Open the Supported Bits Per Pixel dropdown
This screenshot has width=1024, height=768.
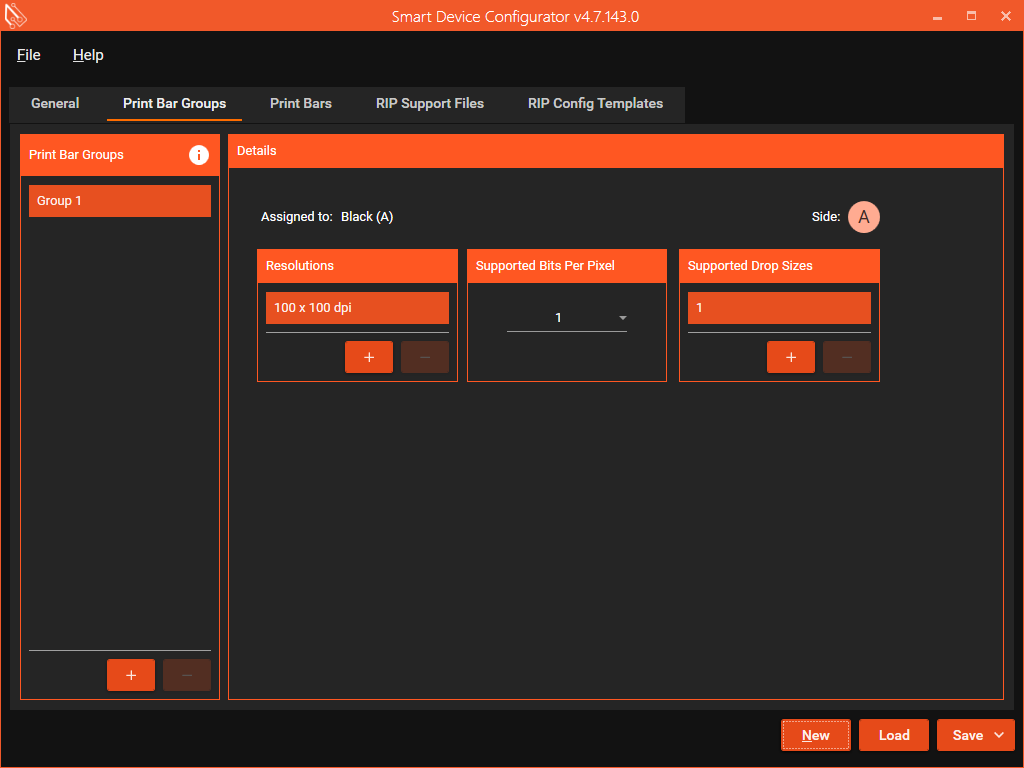(x=567, y=318)
